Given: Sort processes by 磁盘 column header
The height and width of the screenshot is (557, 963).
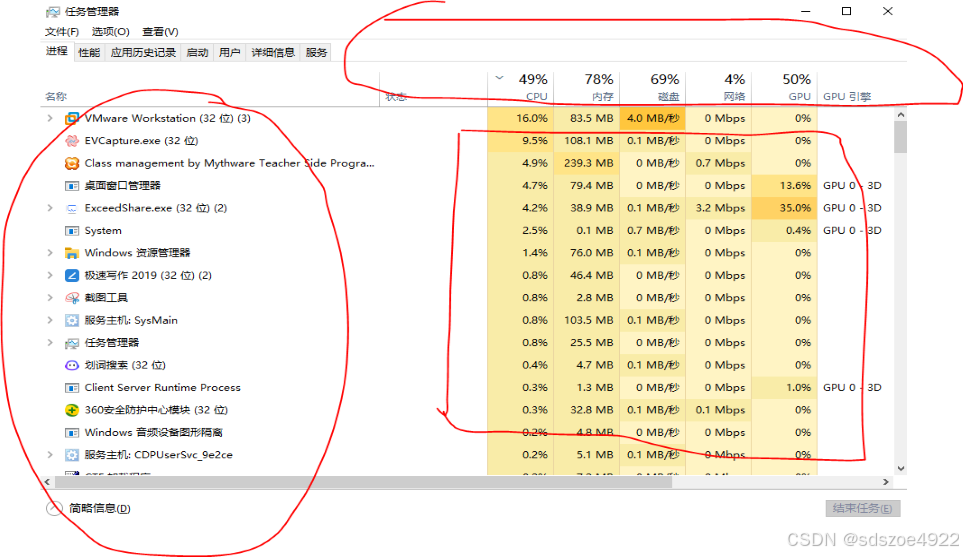Looking at the screenshot, I should click(x=652, y=88).
